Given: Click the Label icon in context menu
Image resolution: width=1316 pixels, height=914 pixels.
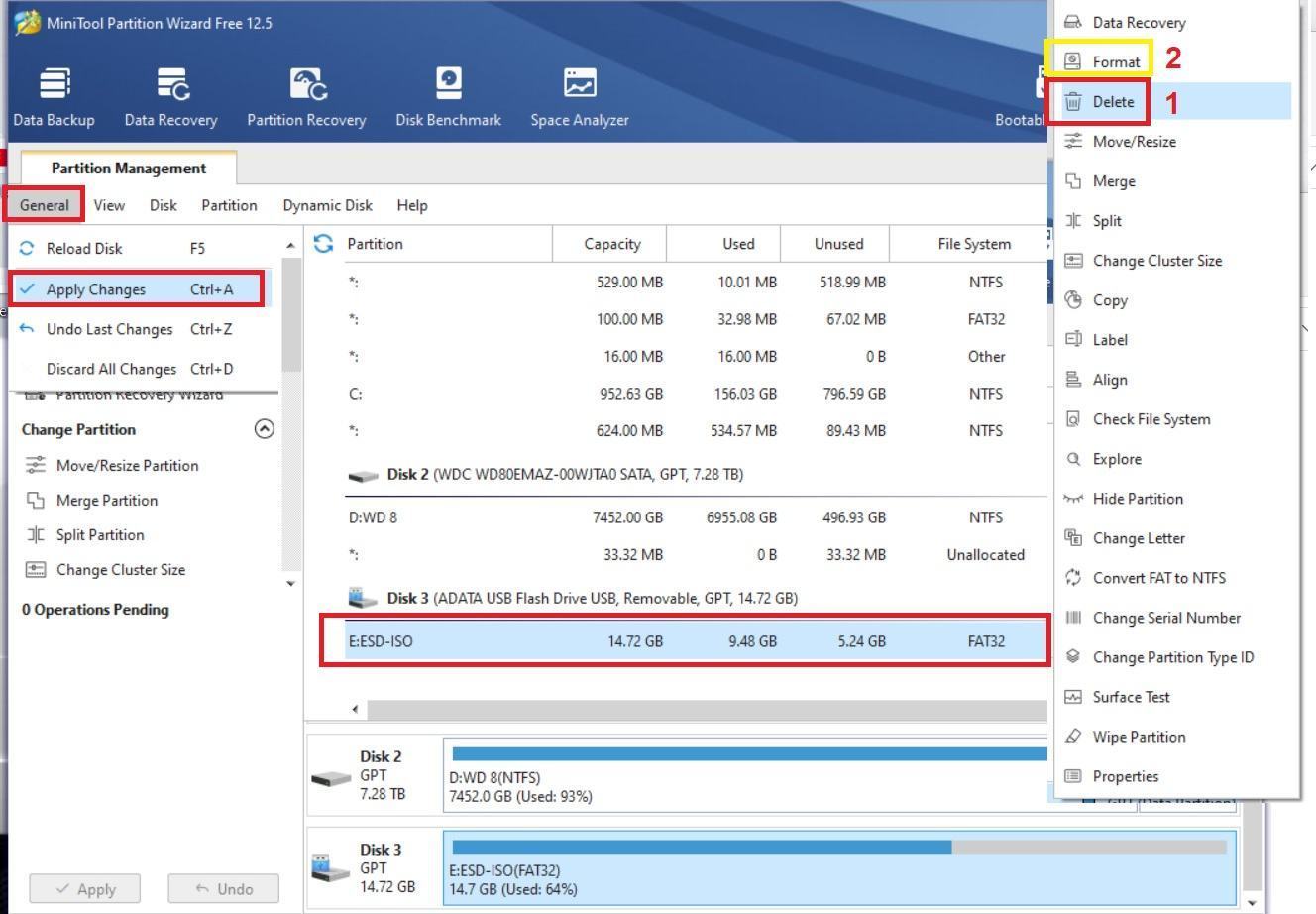Looking at the screenshot, I should tap(1073, 339).
